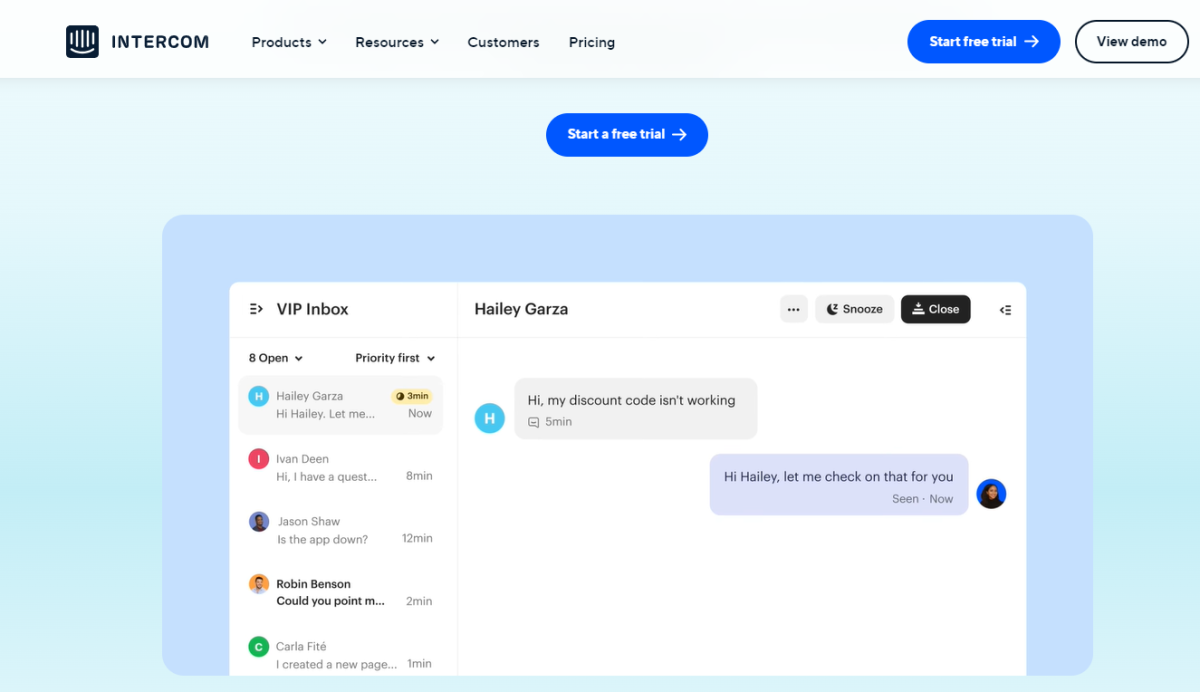Click Ivan Deen's red avatar

coord(258,458)
